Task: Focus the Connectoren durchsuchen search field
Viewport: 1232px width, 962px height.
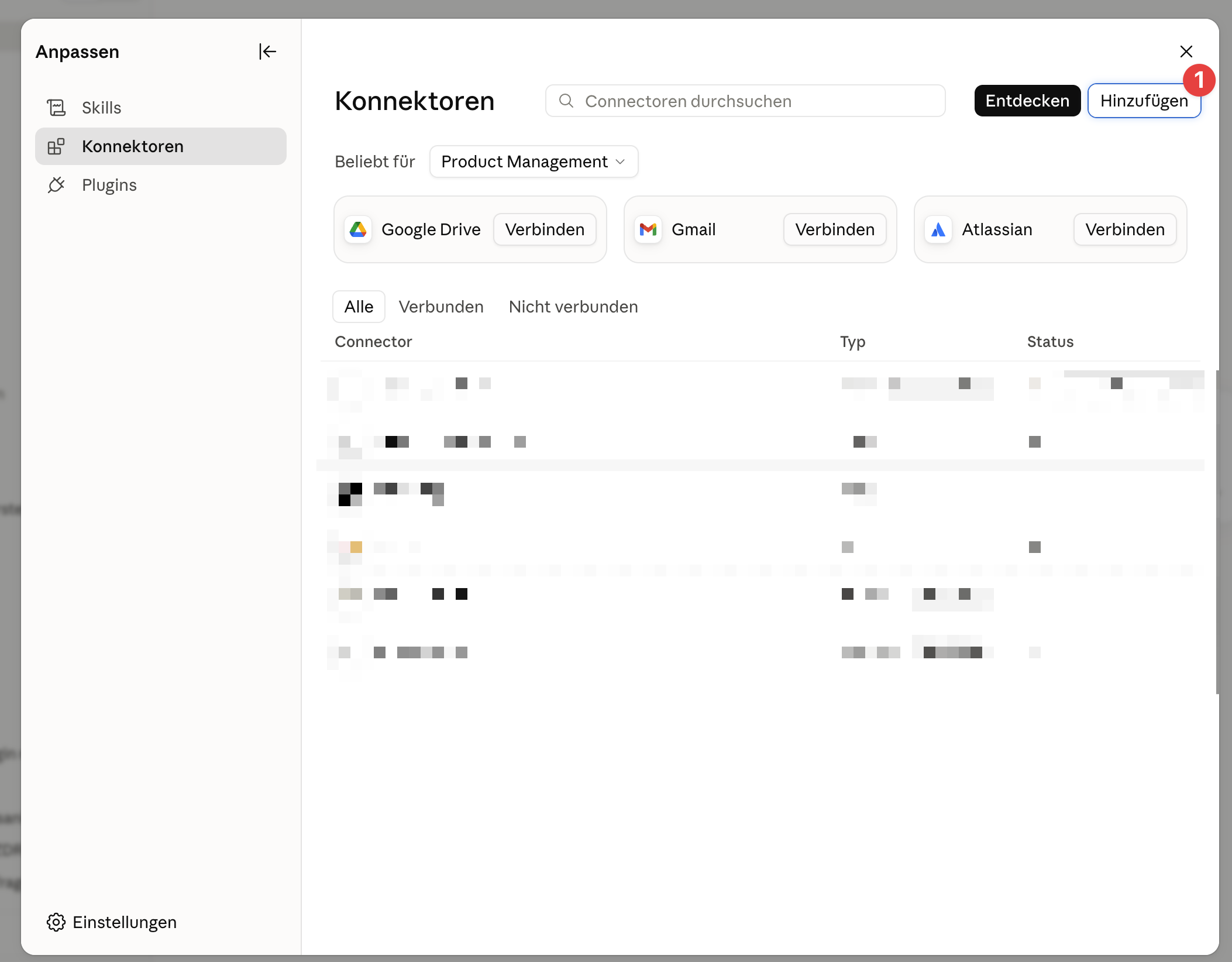Action: click(745, 101)
